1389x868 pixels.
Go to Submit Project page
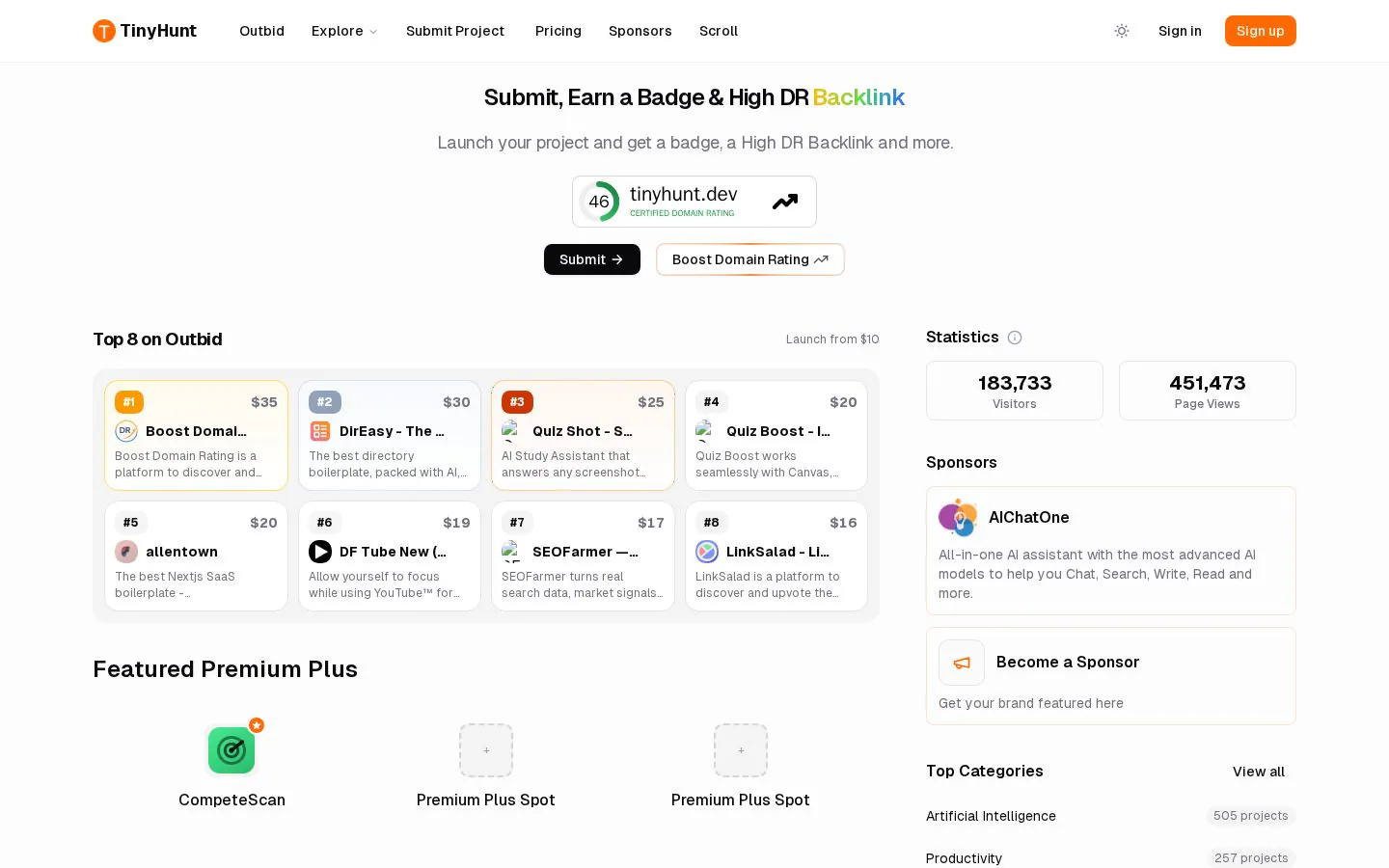pos(455,31)
